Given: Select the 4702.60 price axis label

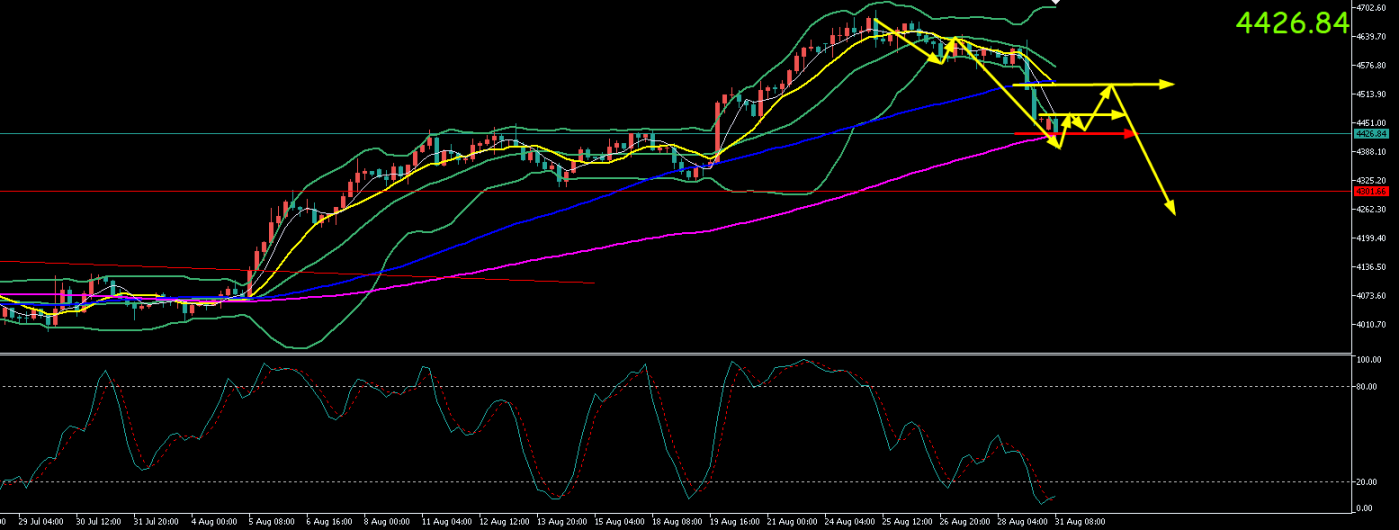Looking at the screenshot, I should click(x=1369, y=8).
